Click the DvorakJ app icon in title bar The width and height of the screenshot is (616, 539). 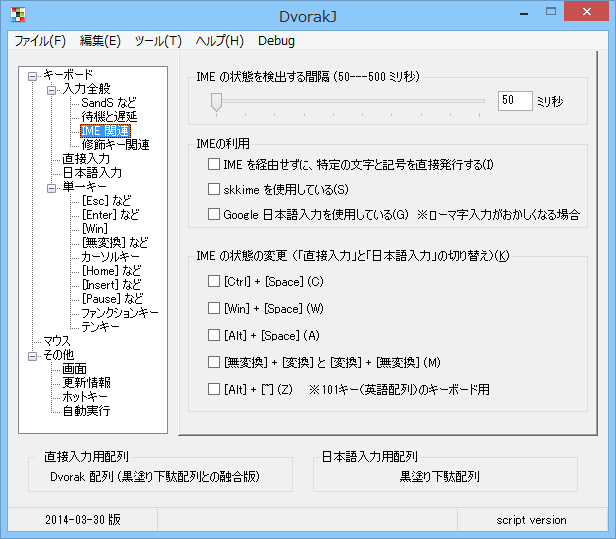17,16
